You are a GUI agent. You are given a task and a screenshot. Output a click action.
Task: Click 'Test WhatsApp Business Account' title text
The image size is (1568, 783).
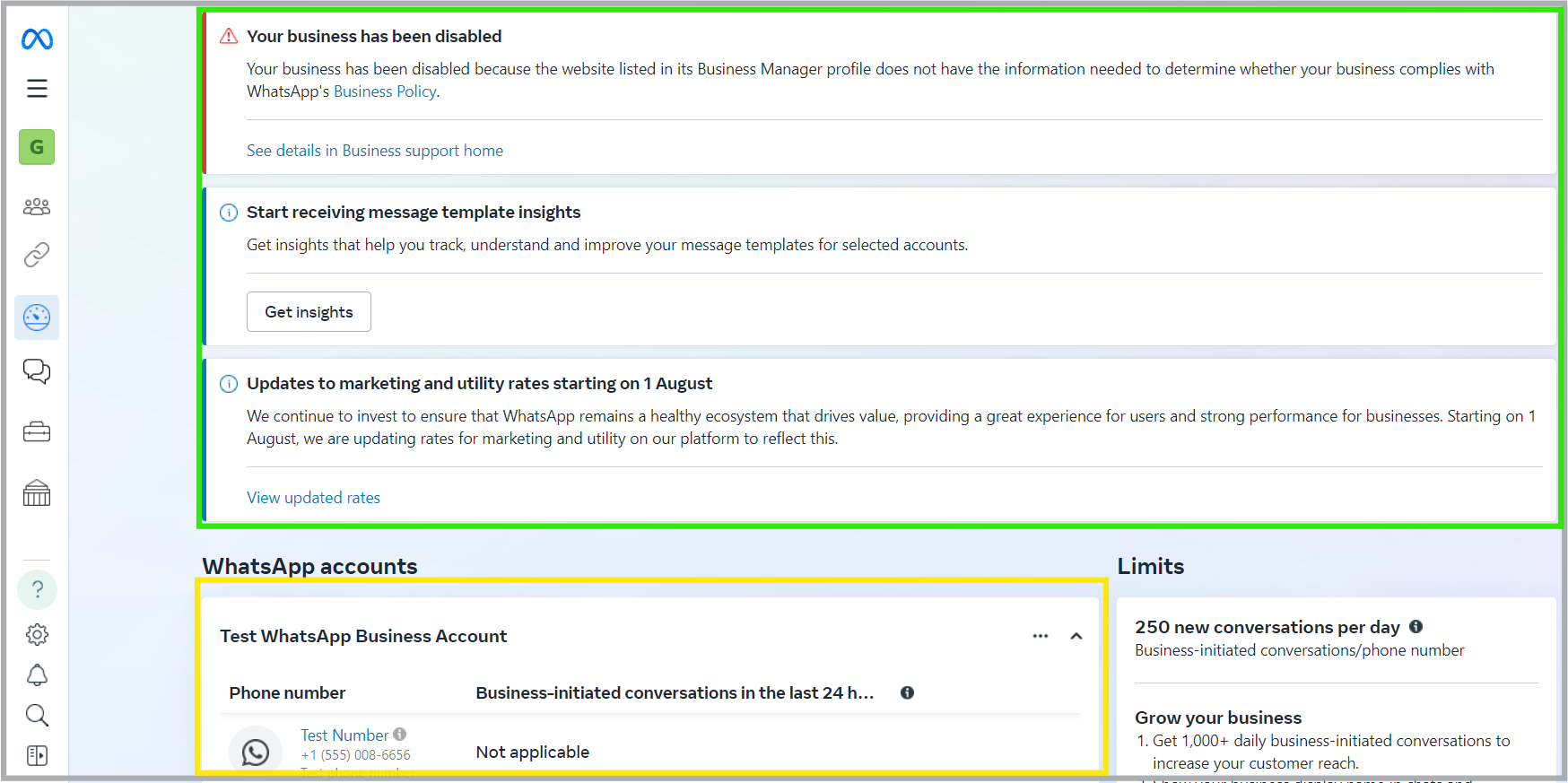(363, 636)
